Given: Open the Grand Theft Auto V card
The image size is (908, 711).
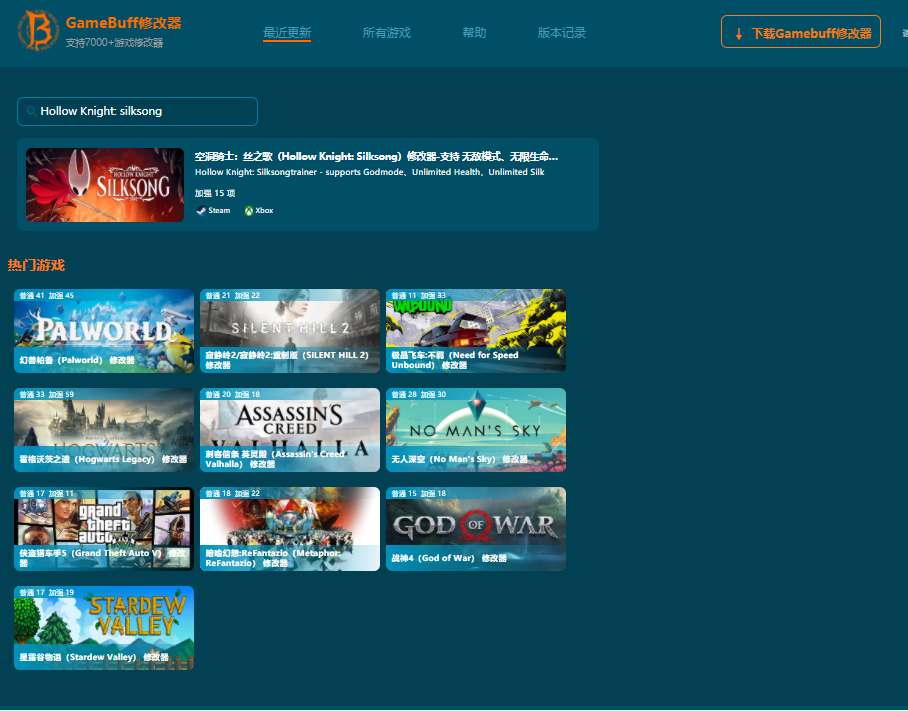Looking at the screenshot, I should click(x=104, y=529).
